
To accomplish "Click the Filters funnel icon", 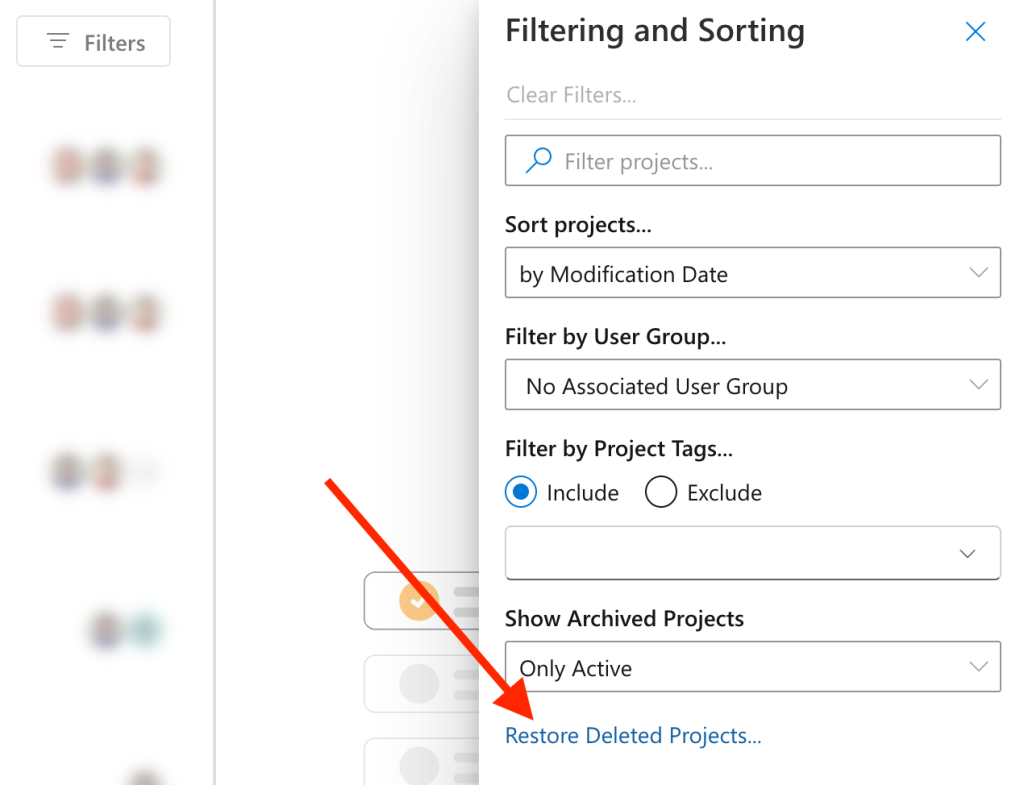I will 56,41.
